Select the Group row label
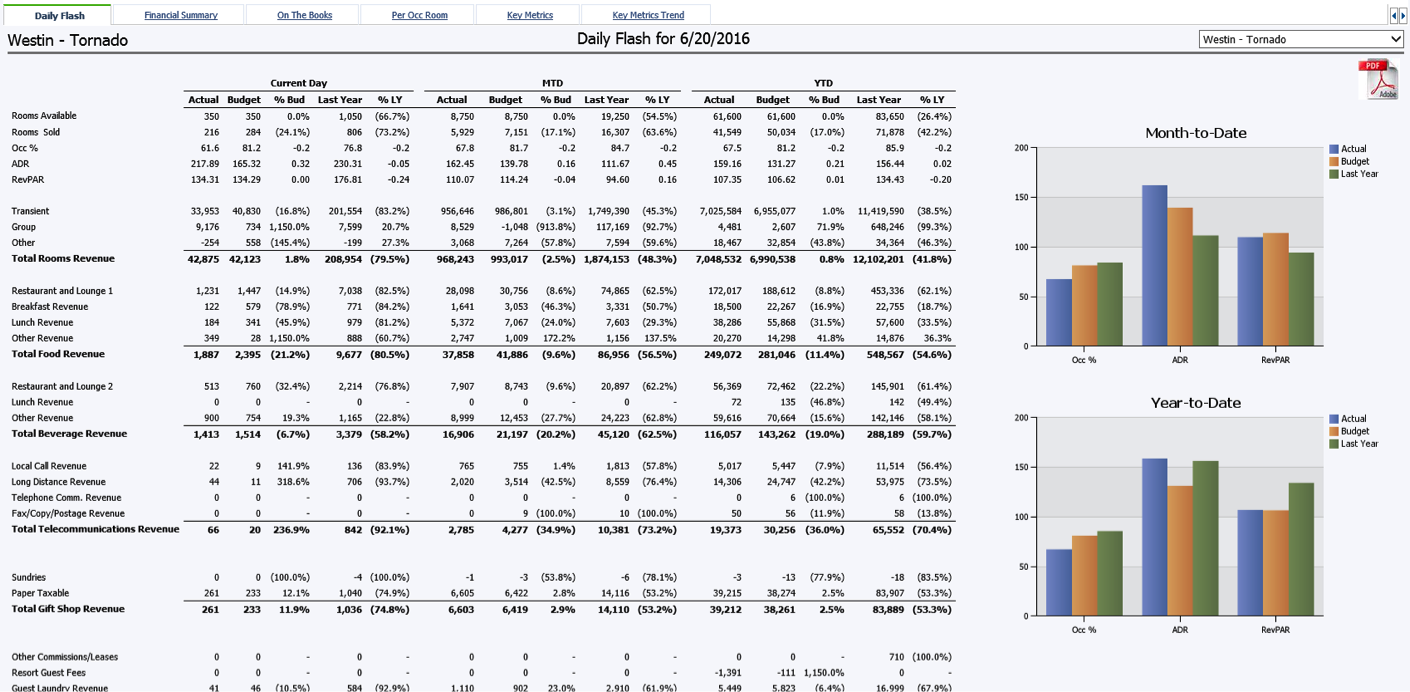The image size is (1410, 692). pos(23,227)
